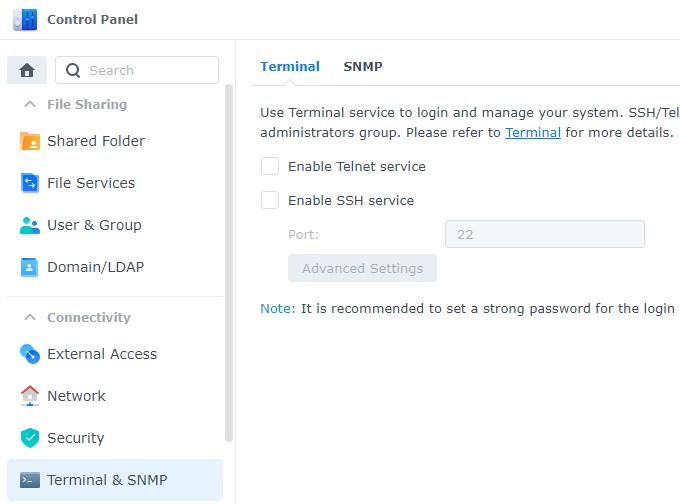Select the Terminal tab
The height and width of the screenshot is (504, 680).
tap(290, 66)
